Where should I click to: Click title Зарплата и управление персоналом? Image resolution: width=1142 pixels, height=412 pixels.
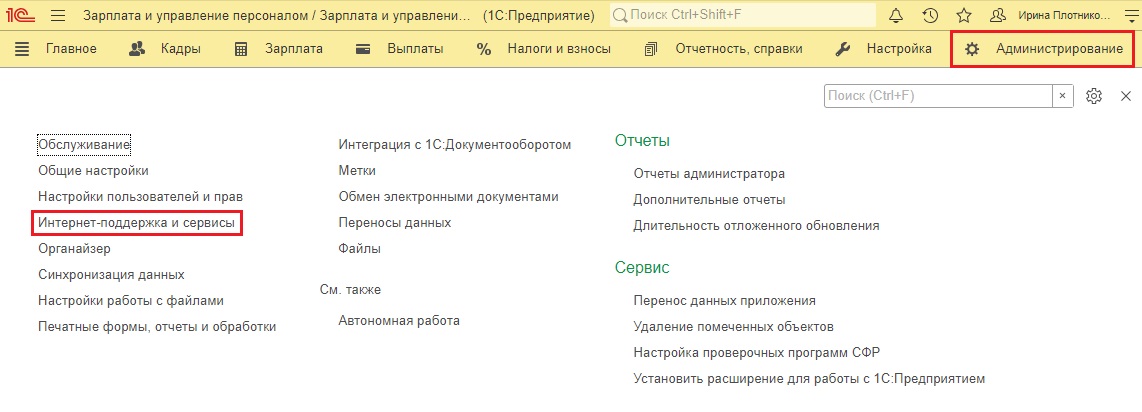pyautogui.click(x=276, y=15)
